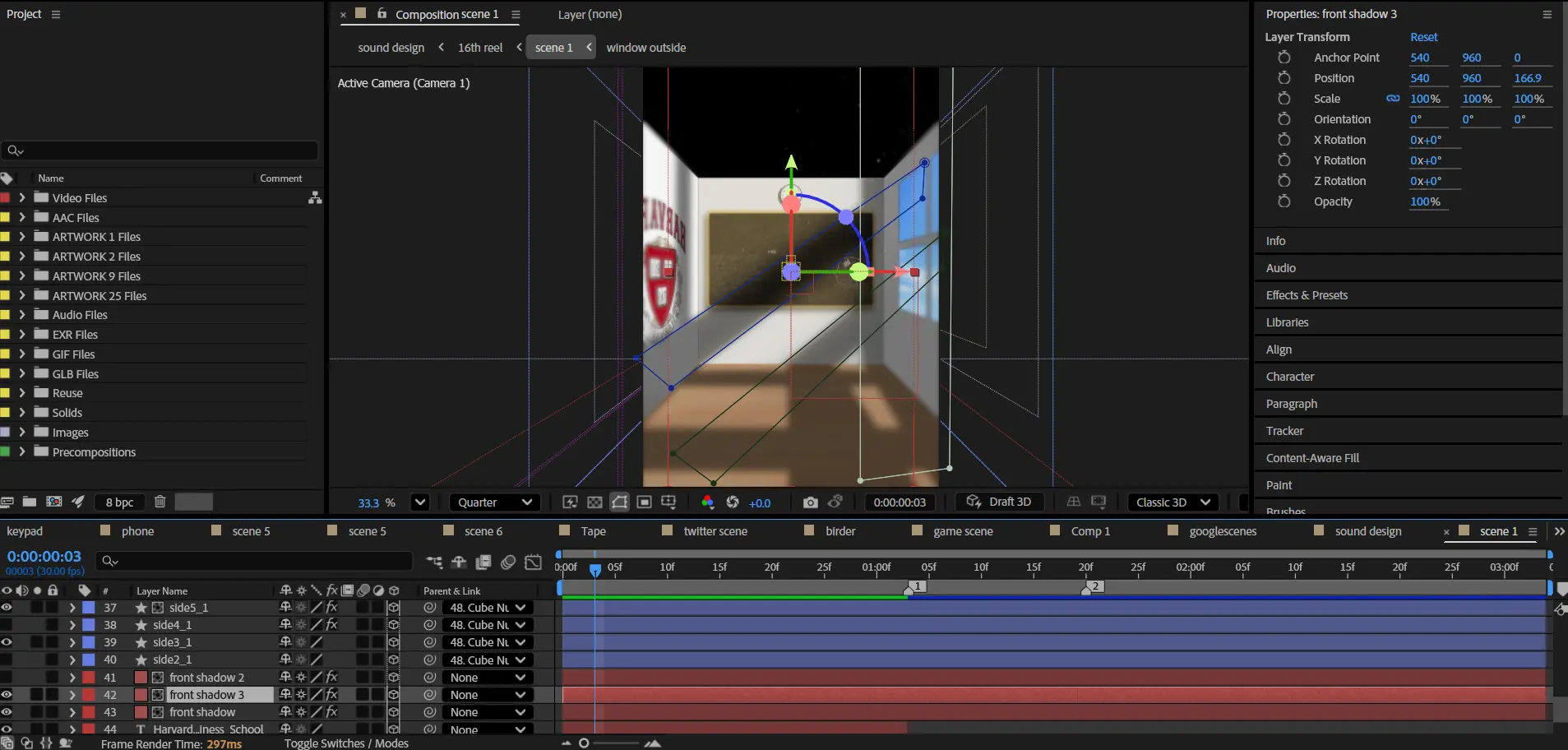Screen dimensions: 1568x750
Task: Switch to the twitter scene timeline tab
Action: (715, 531)
